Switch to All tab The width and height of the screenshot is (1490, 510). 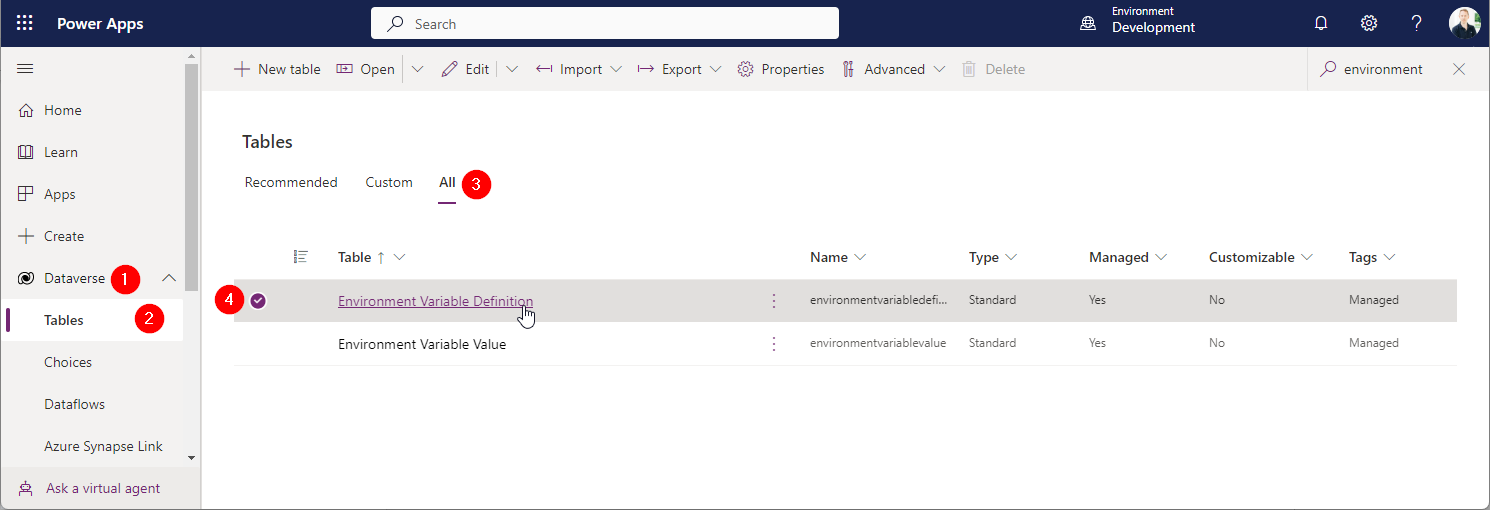pyautogui.click(x=447, y=183)
